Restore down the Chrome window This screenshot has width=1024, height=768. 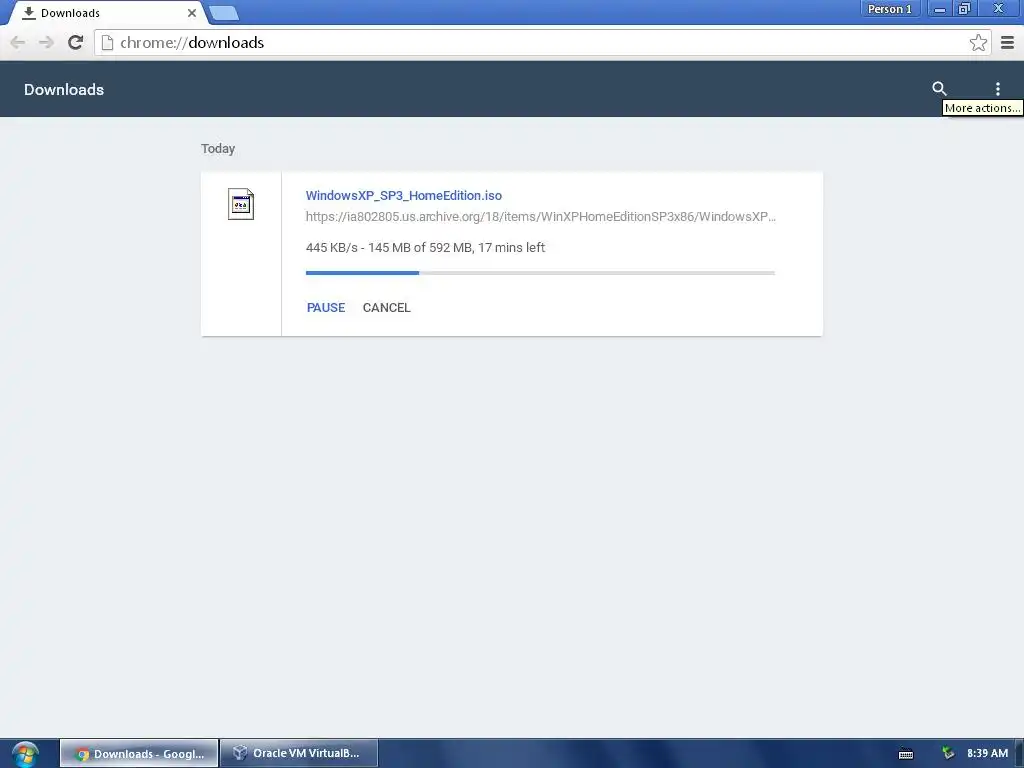pyautogui.click(x=964, y=9)
